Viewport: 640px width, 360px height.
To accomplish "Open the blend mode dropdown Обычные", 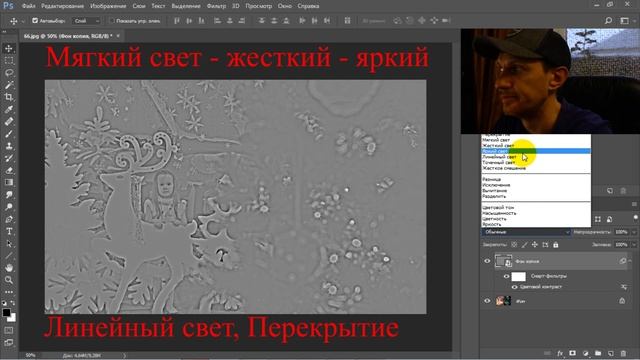I will (x=526, y=232).
